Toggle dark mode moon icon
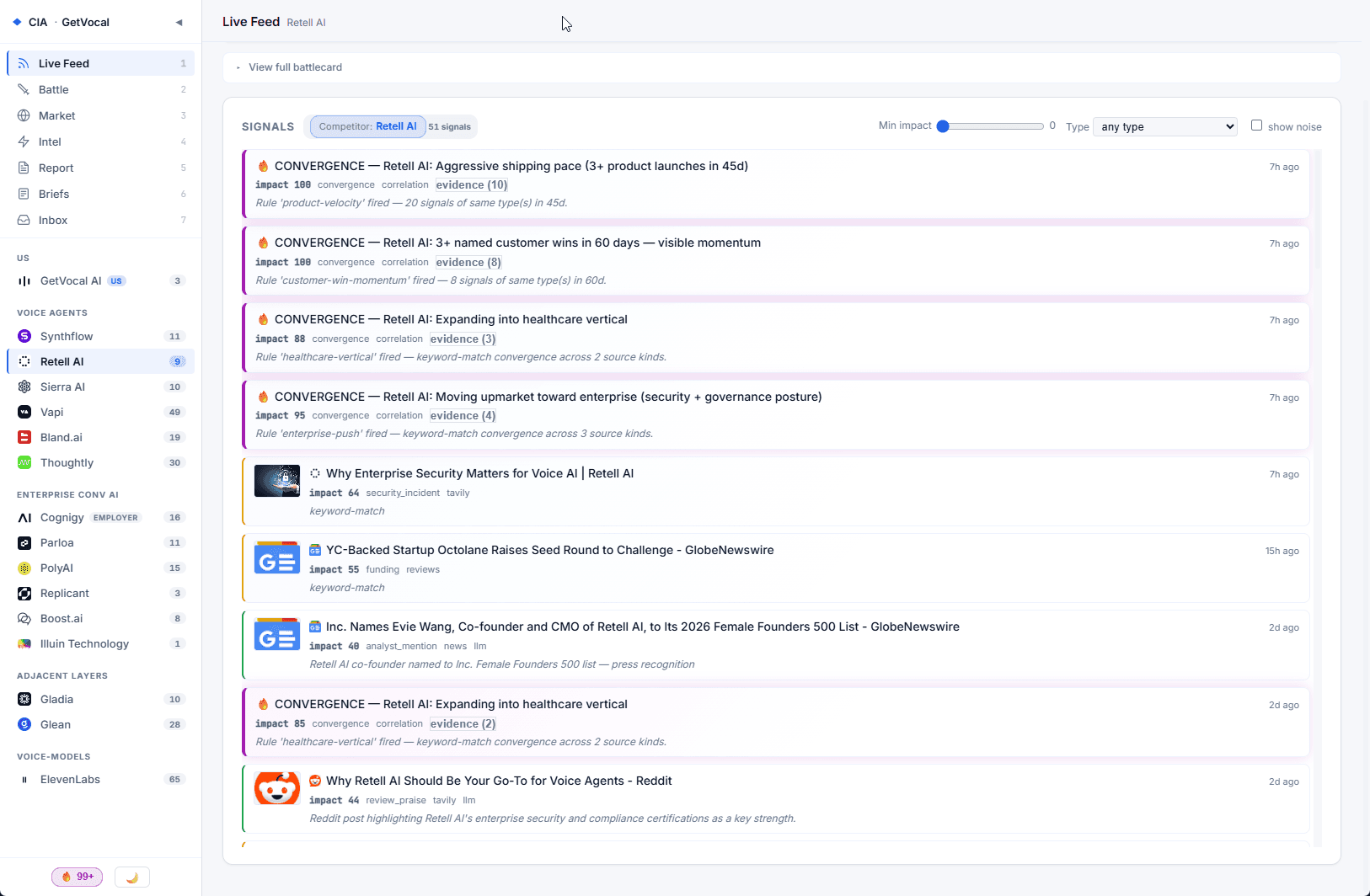The image size is (1370, 896). click(132, 877)
